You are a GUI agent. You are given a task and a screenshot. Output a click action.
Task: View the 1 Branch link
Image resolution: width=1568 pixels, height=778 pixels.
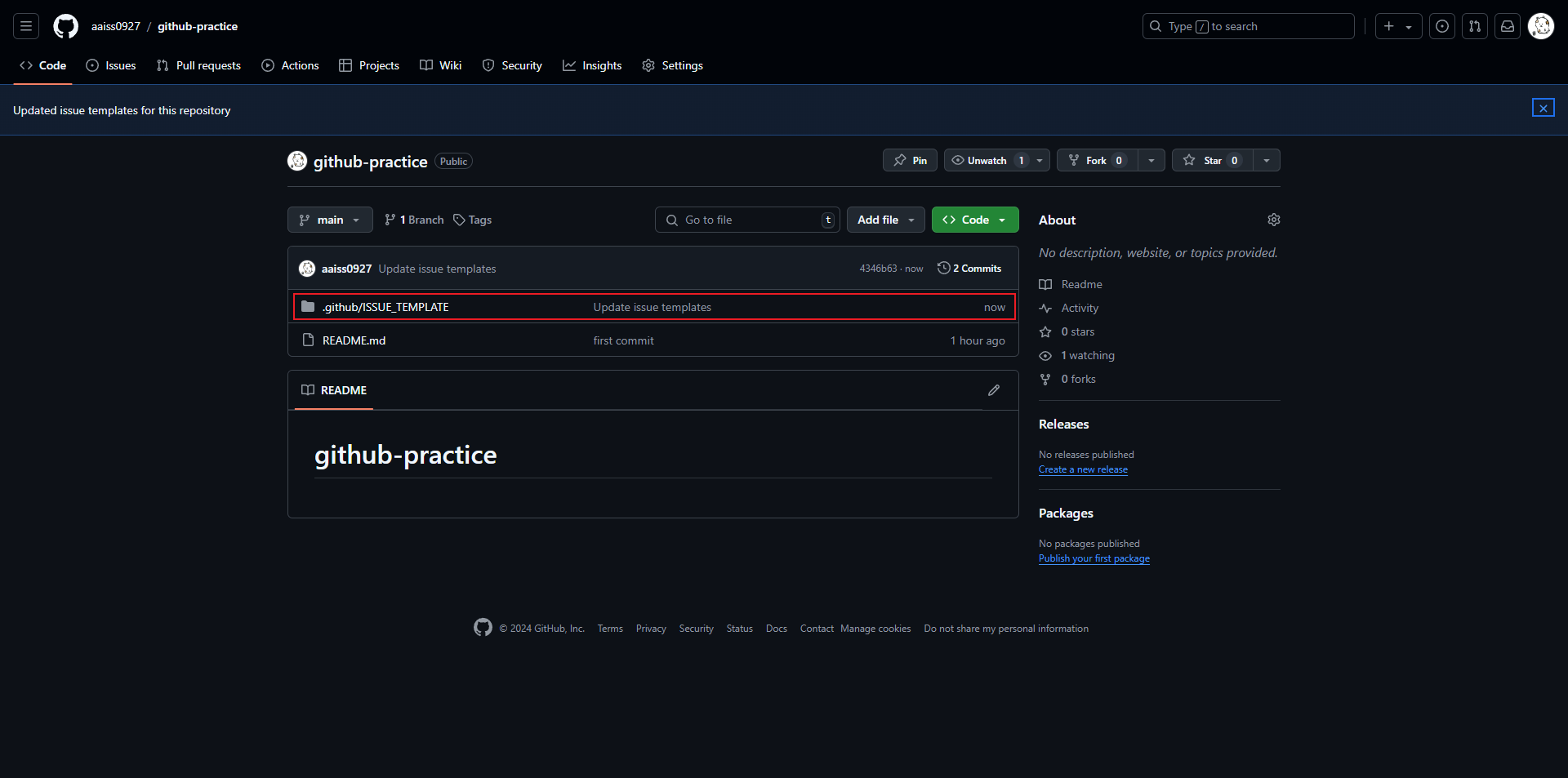click(x=414, y=220)
